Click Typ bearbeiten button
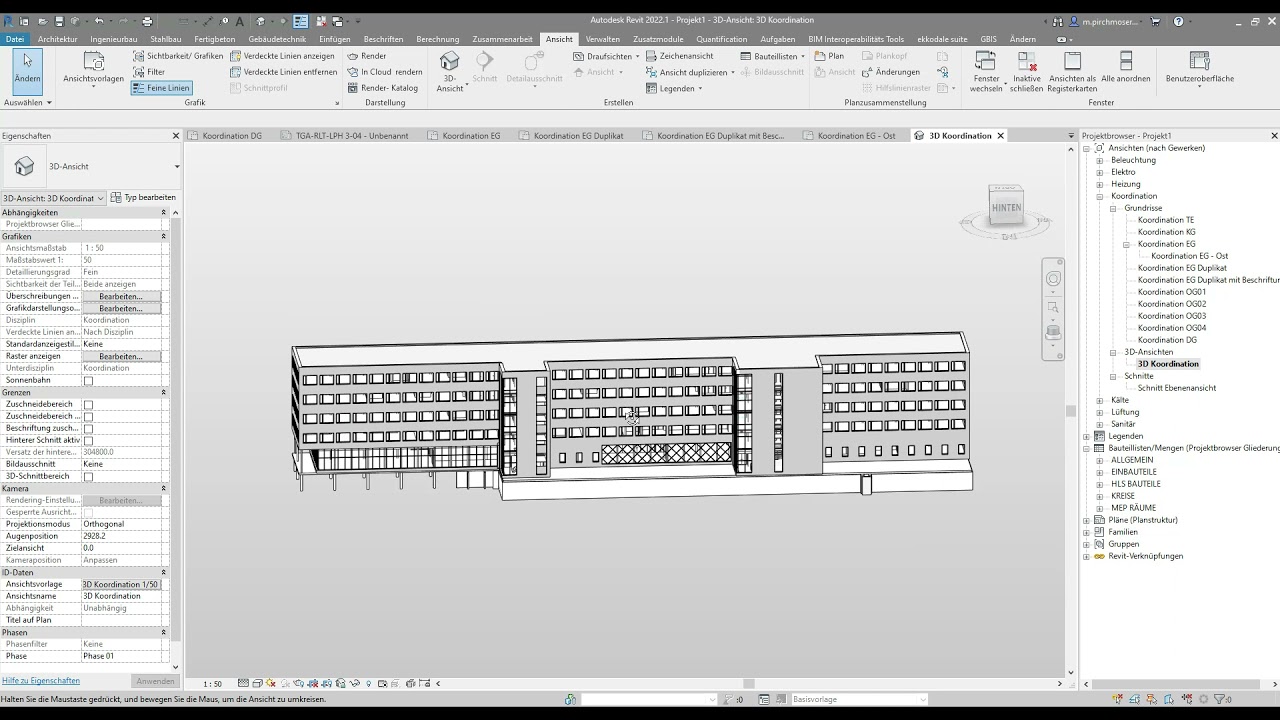The width and height of the screenshot is (1280, 720). coord(143,198)
